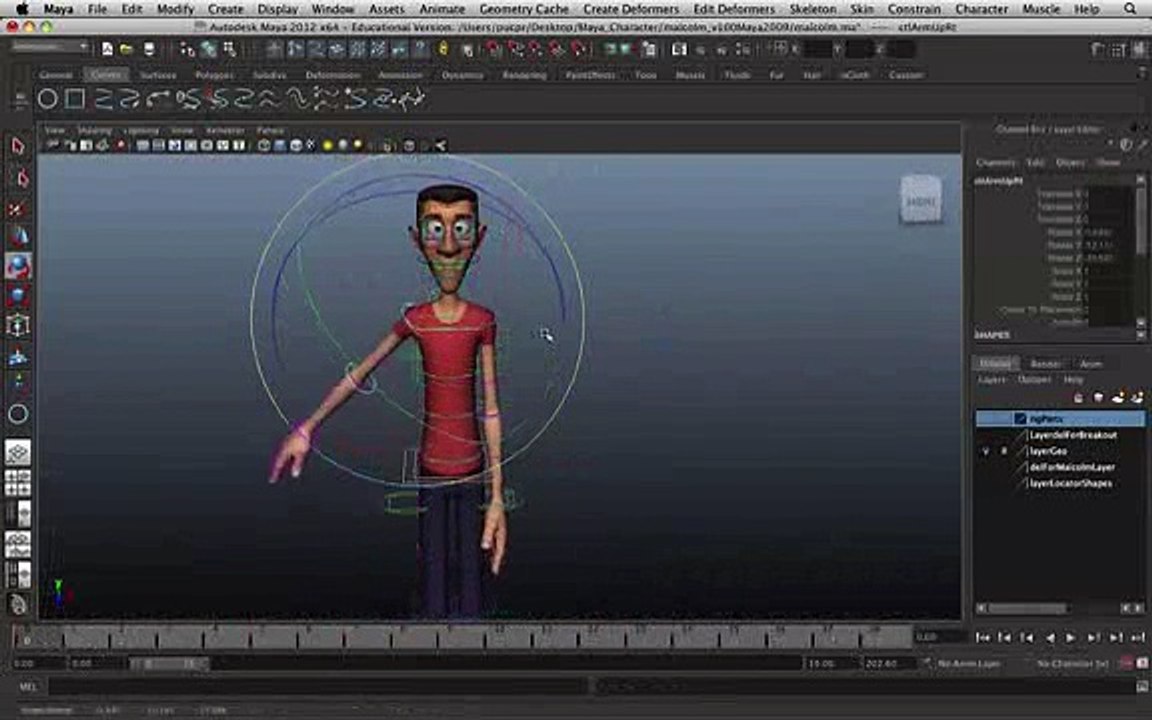
Task: Select the Universal Manipulator tool
Action: pos(18,325)
